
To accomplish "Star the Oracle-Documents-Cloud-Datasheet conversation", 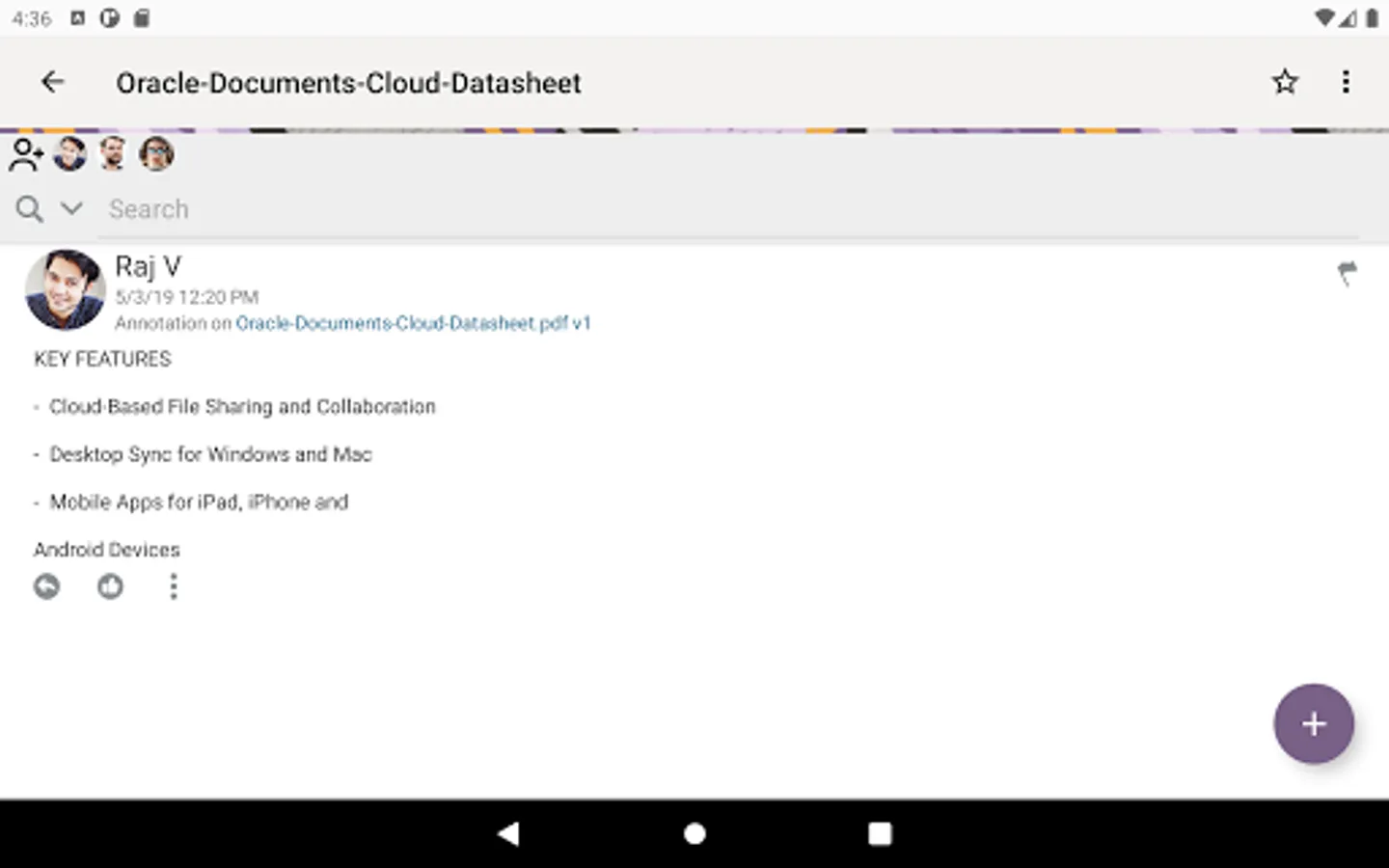I will click(1285, 83).
